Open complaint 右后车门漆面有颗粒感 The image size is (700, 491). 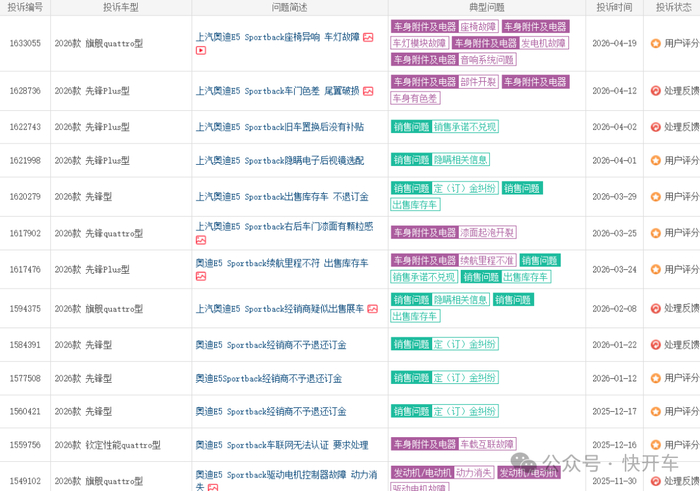pyautogui.click(x=284, y=227)
